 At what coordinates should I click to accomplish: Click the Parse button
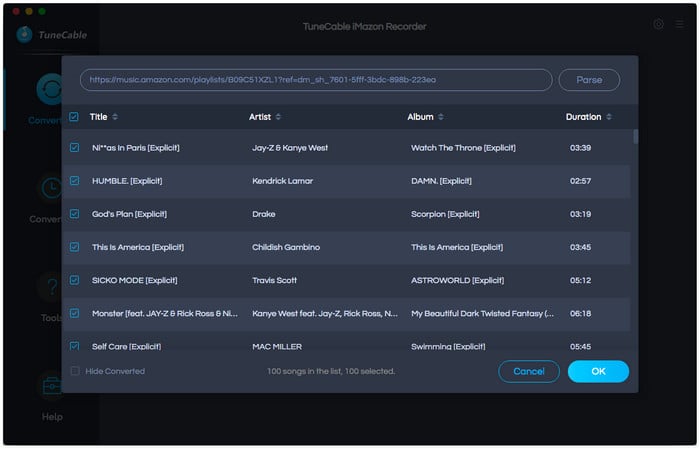[589, 80]
